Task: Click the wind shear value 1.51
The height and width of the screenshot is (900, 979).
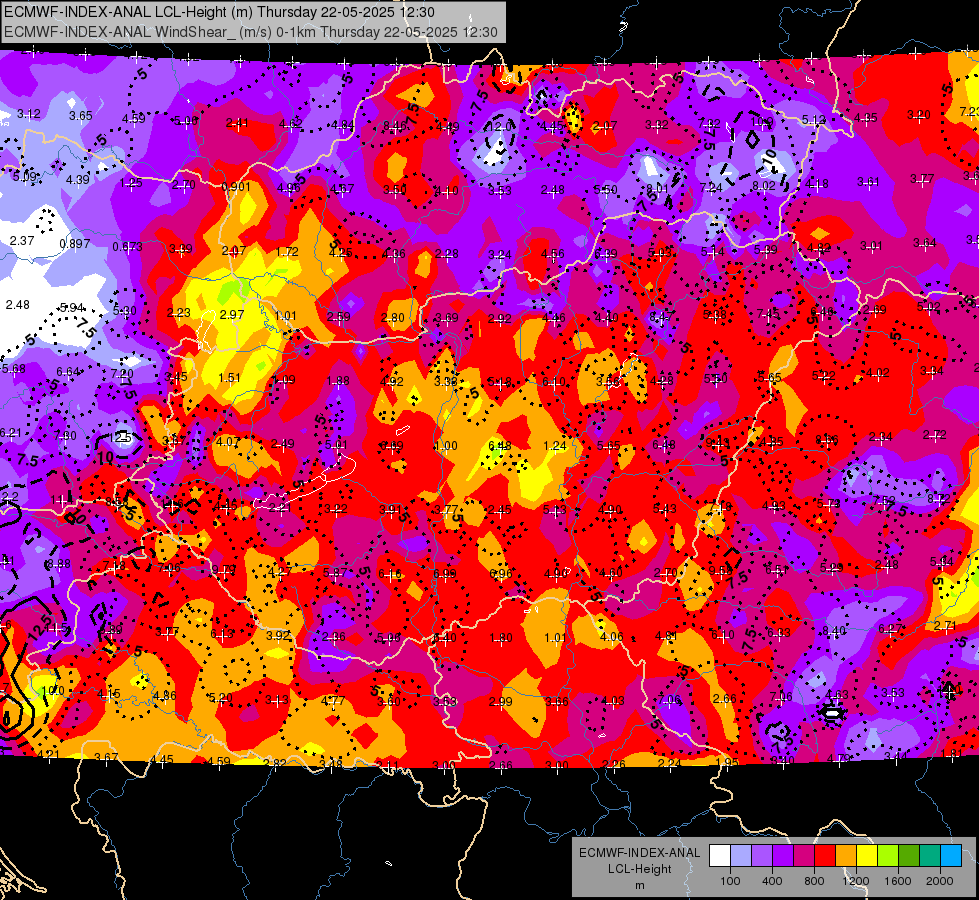Action: tap(230, 377)
